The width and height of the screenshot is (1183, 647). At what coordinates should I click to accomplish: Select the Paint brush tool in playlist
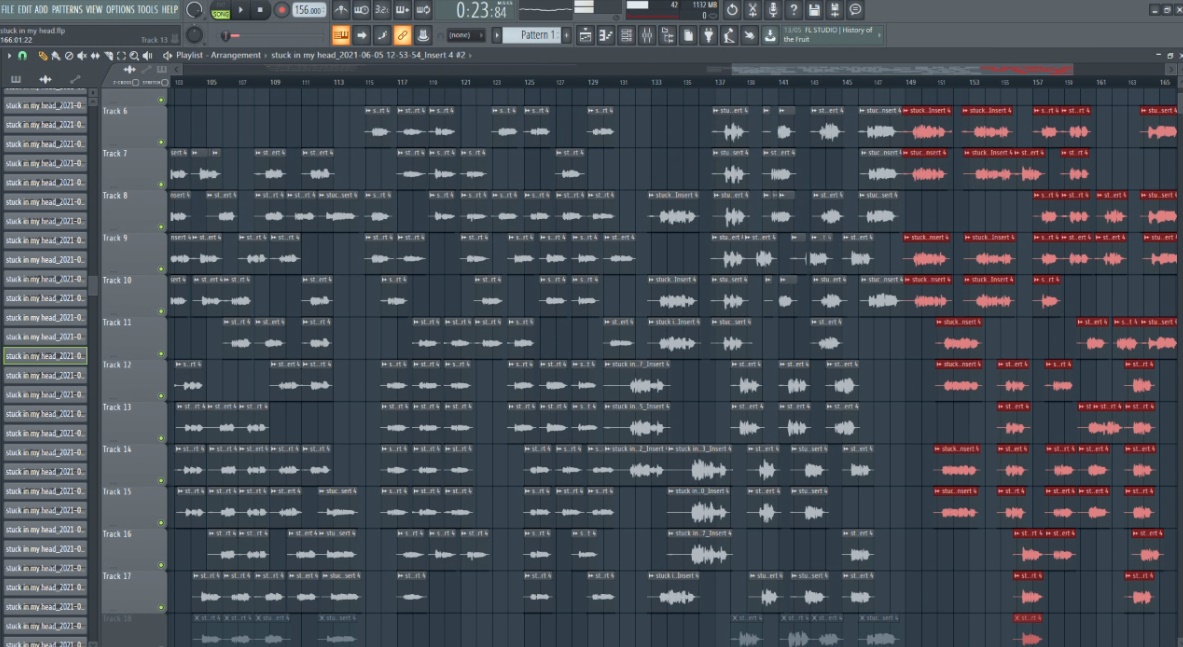[56, 55]
